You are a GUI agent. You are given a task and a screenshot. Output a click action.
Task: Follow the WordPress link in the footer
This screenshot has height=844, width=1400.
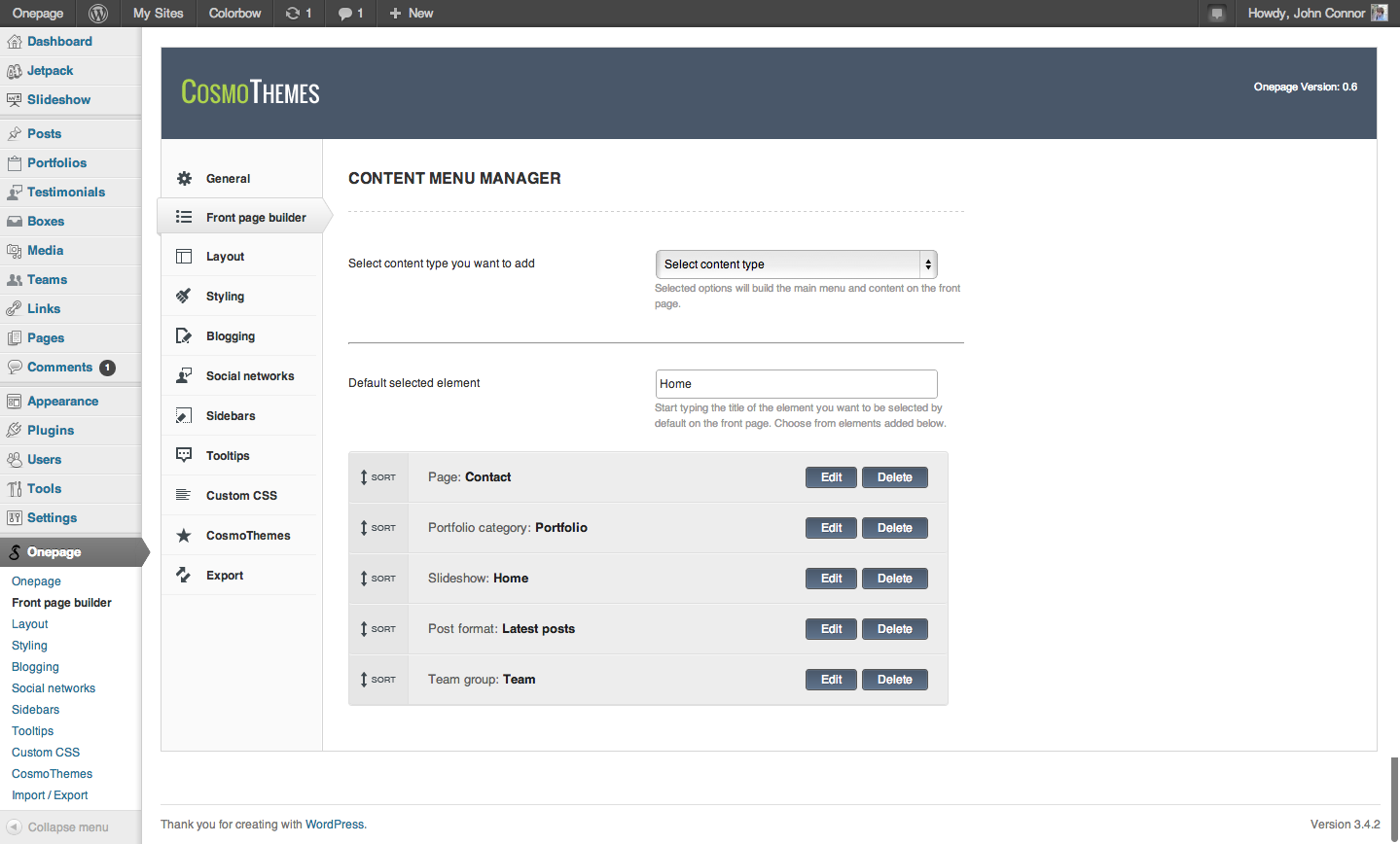[335, 825]
